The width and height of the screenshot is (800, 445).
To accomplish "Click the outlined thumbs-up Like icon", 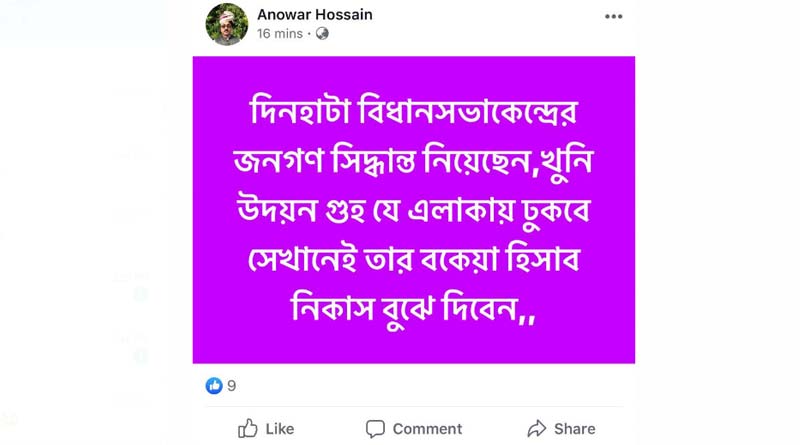I will tap(248, 428).
